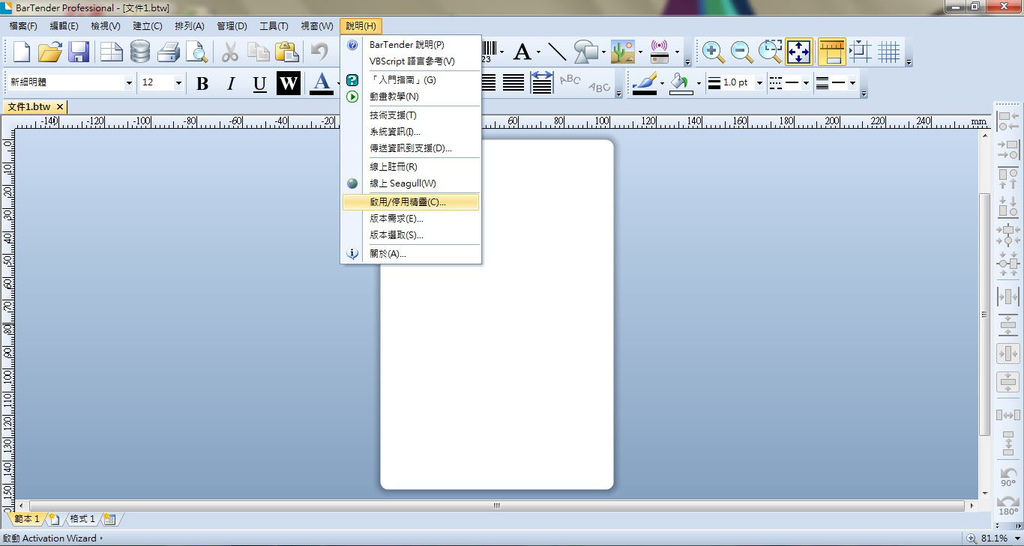The width and height of the screenshot is (1024, 546).
Task: Toggle stretch text to fit width
Action: coord(541,83)
